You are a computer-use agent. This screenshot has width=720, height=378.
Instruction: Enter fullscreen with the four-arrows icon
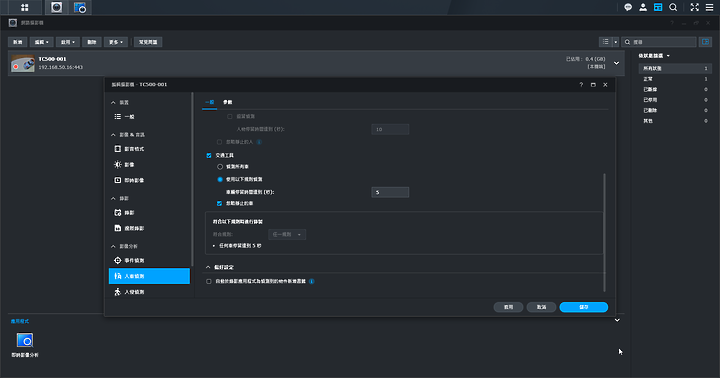[x=694, y=7]
